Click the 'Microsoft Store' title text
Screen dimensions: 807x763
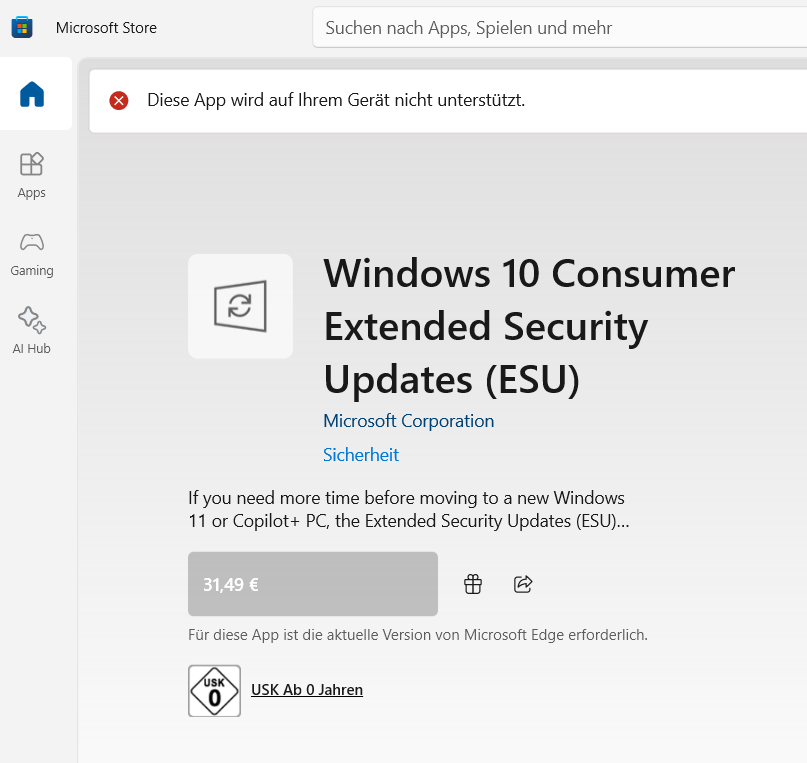point(106,28)
